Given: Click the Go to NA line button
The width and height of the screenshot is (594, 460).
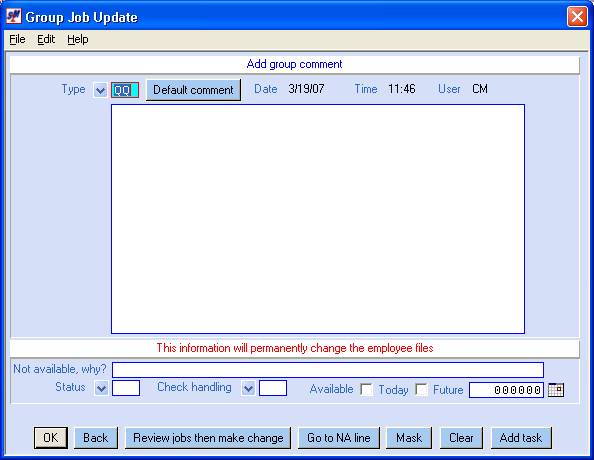Looking at the screenshot, I should (339, 438).
